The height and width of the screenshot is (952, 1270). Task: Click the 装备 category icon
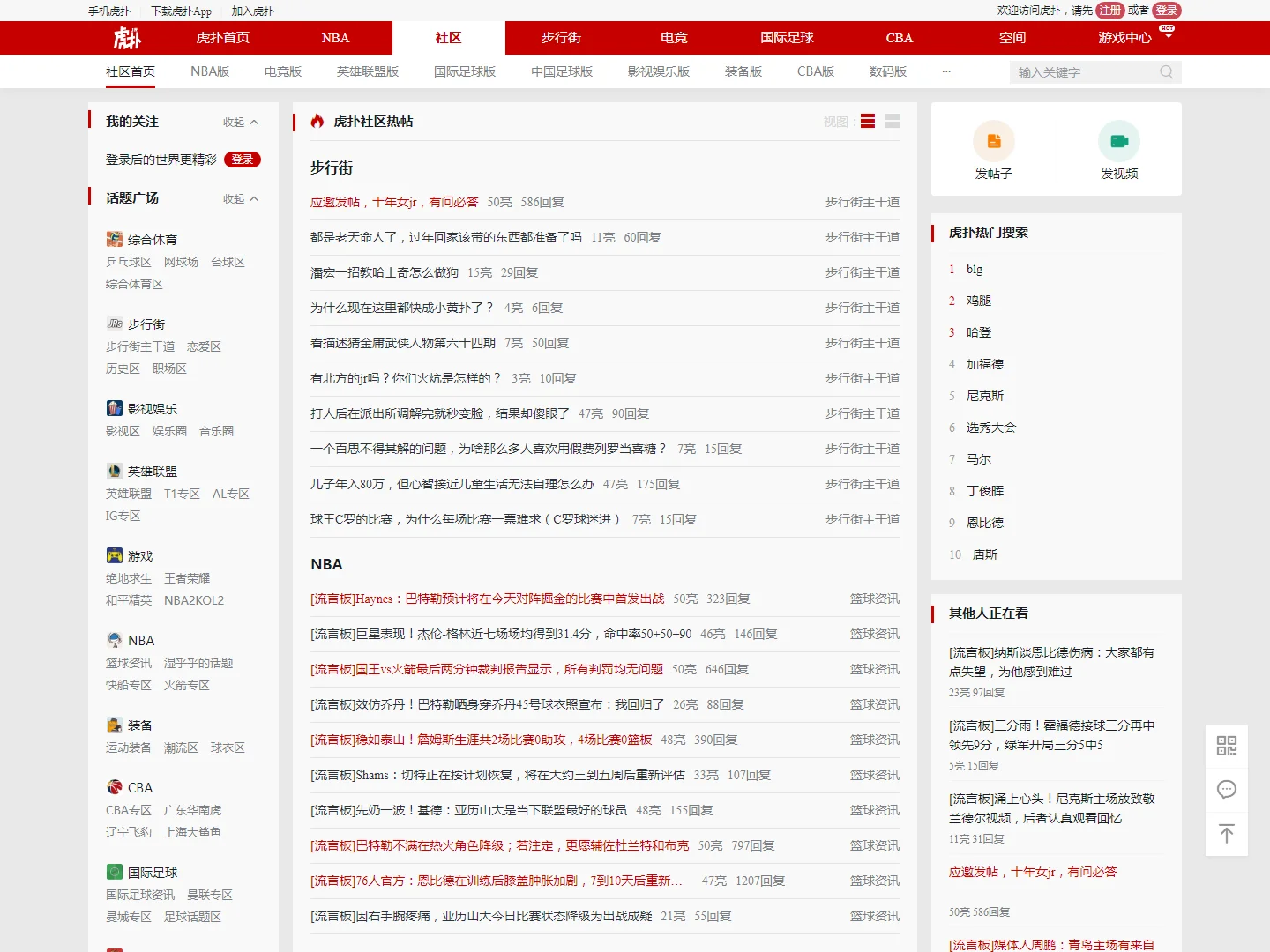pos(115,725)
